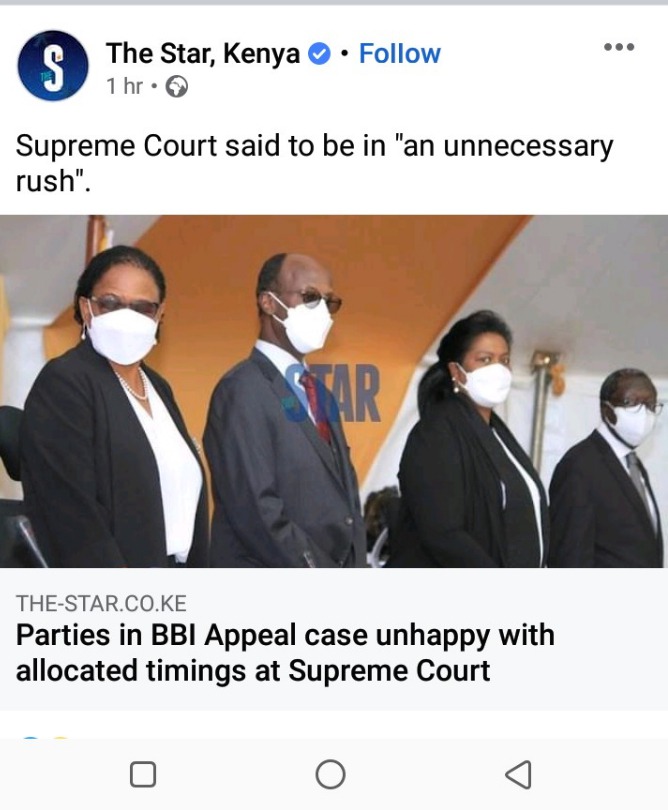Screen dimensions: 668x810
Task: Tap the Android home circle button
Action: click(330, 774)
